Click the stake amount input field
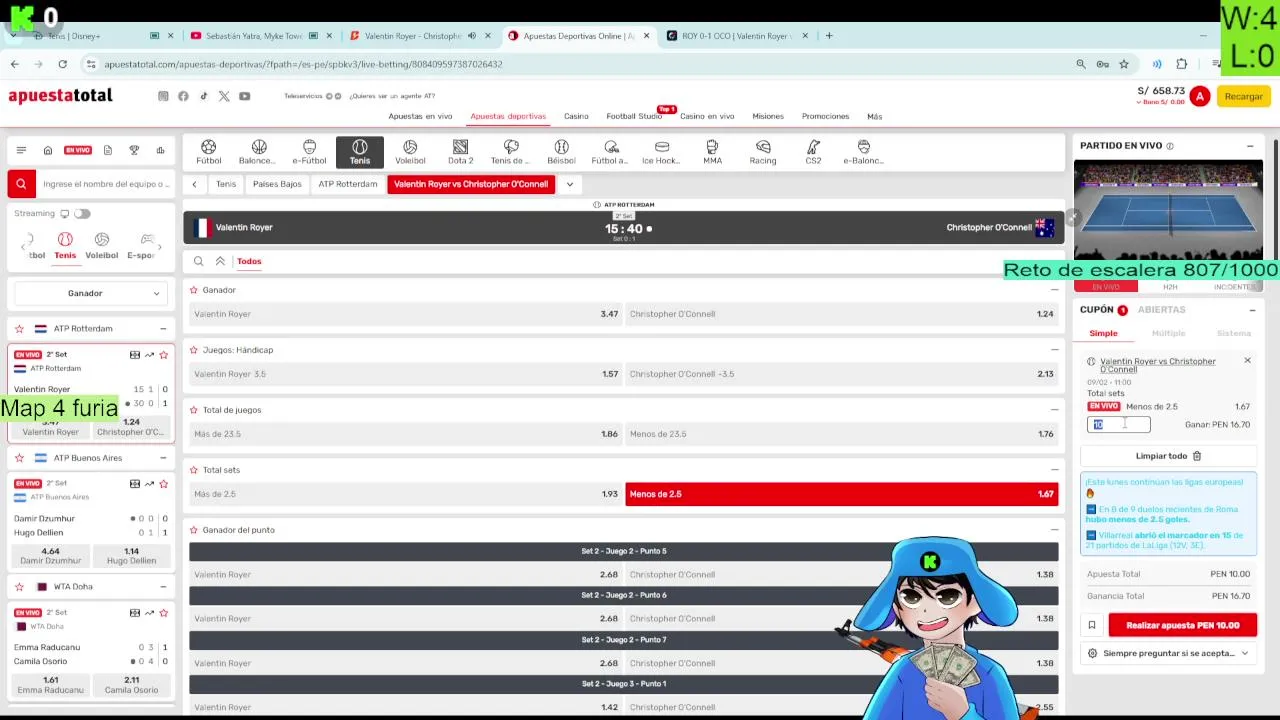Image resolution: width=1280 pixels, height=720 pixels. (1119, 425)
